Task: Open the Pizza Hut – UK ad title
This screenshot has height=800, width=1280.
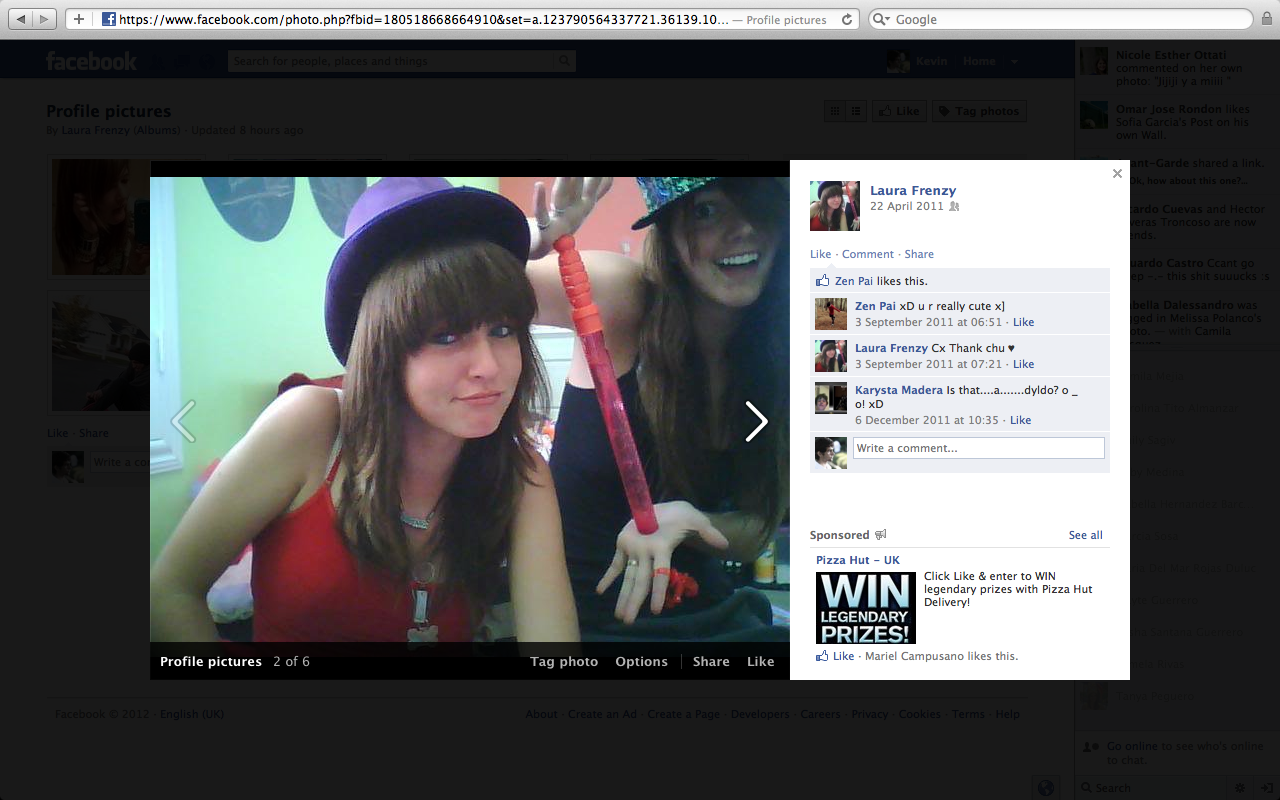Action: [x=857, y=560]
